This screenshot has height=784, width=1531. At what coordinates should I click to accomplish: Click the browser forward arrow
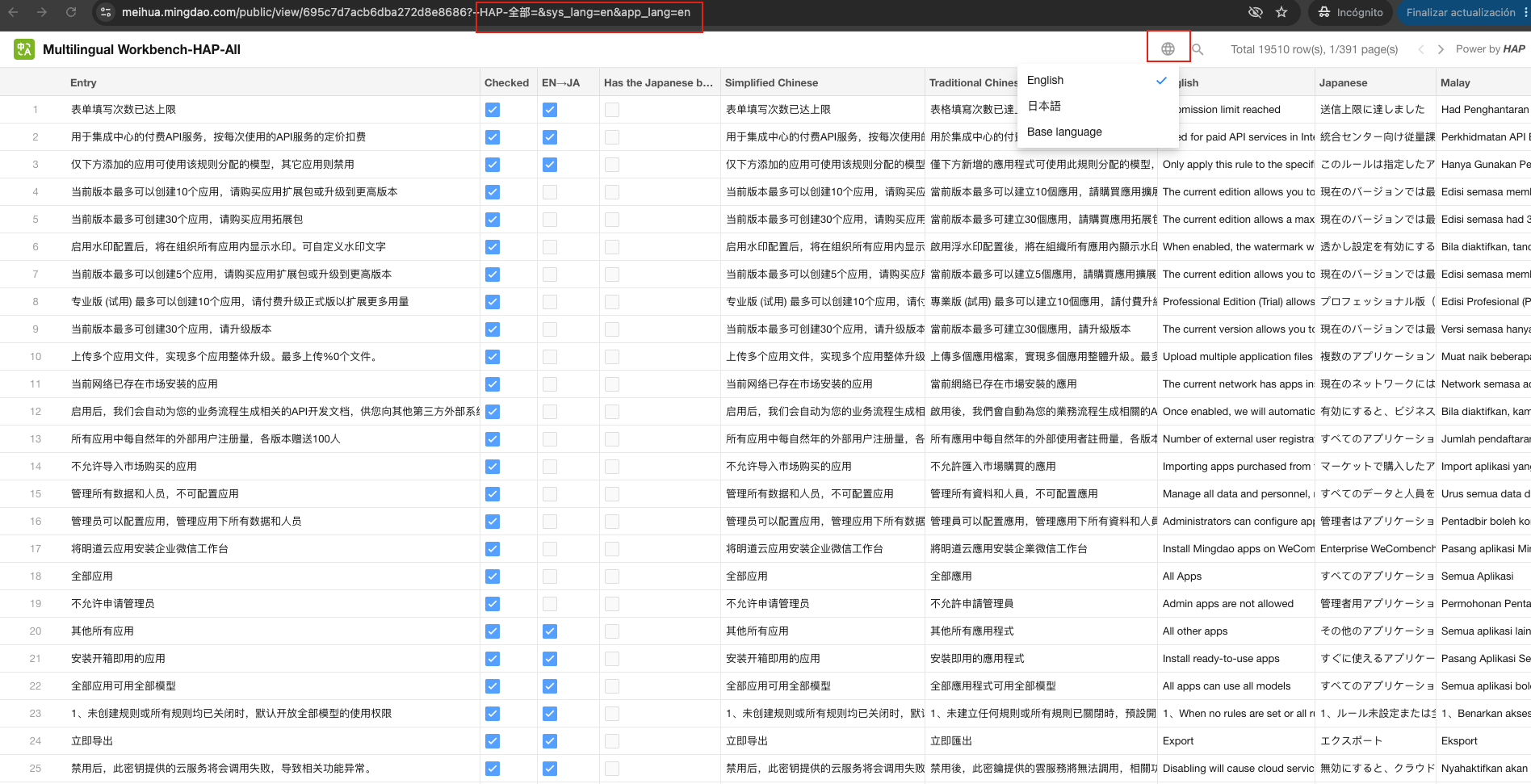[x=42, y=12]
